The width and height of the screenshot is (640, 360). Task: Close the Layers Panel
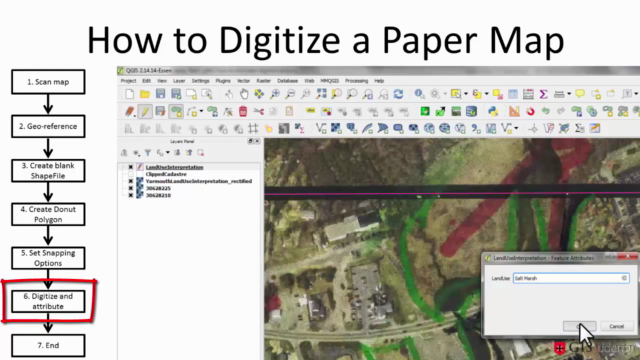click(x=257, y=141)
